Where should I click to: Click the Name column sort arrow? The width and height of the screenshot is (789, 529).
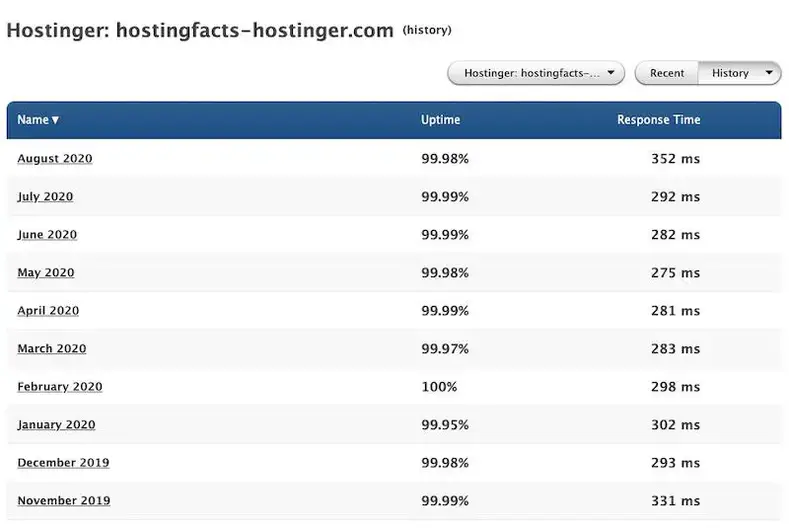click(x=55, y=120)
